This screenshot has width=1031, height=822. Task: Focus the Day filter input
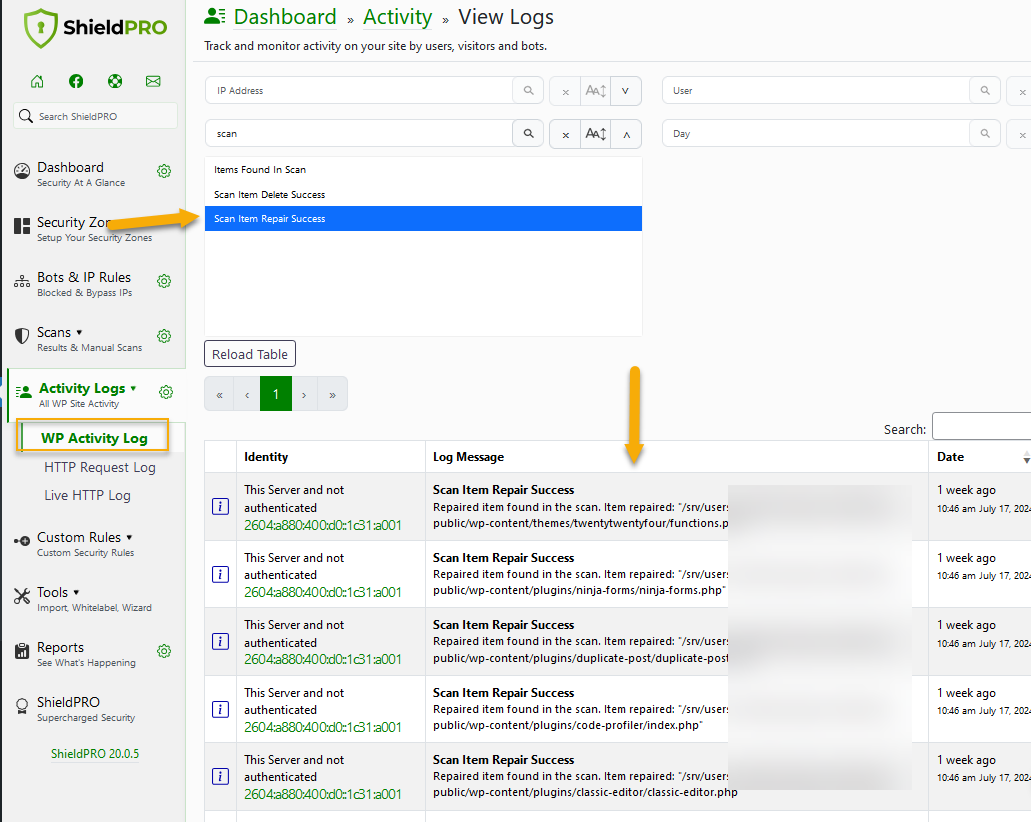tap(816, 133)
